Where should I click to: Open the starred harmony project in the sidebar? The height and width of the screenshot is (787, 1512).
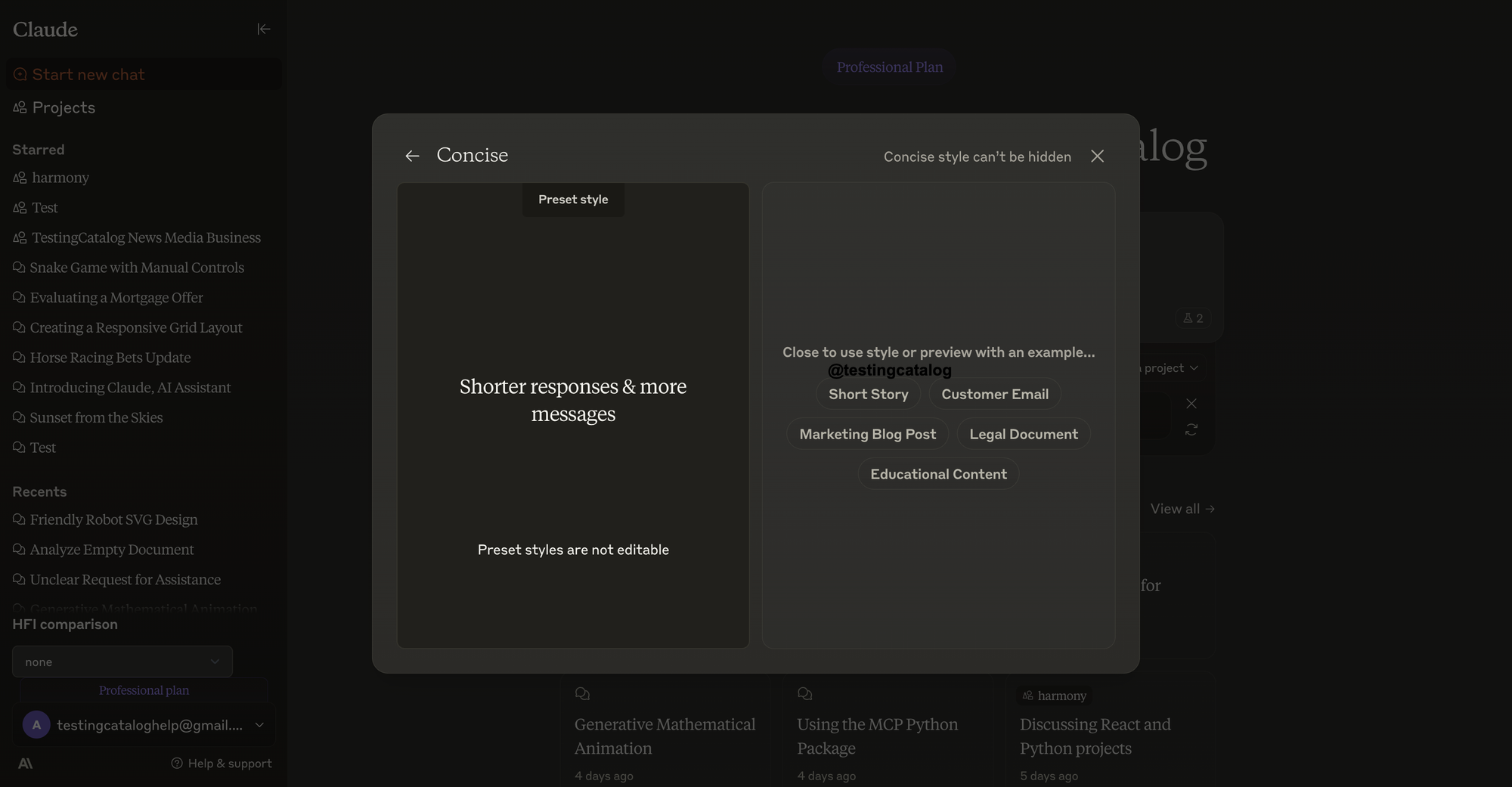tap(51, 178)
